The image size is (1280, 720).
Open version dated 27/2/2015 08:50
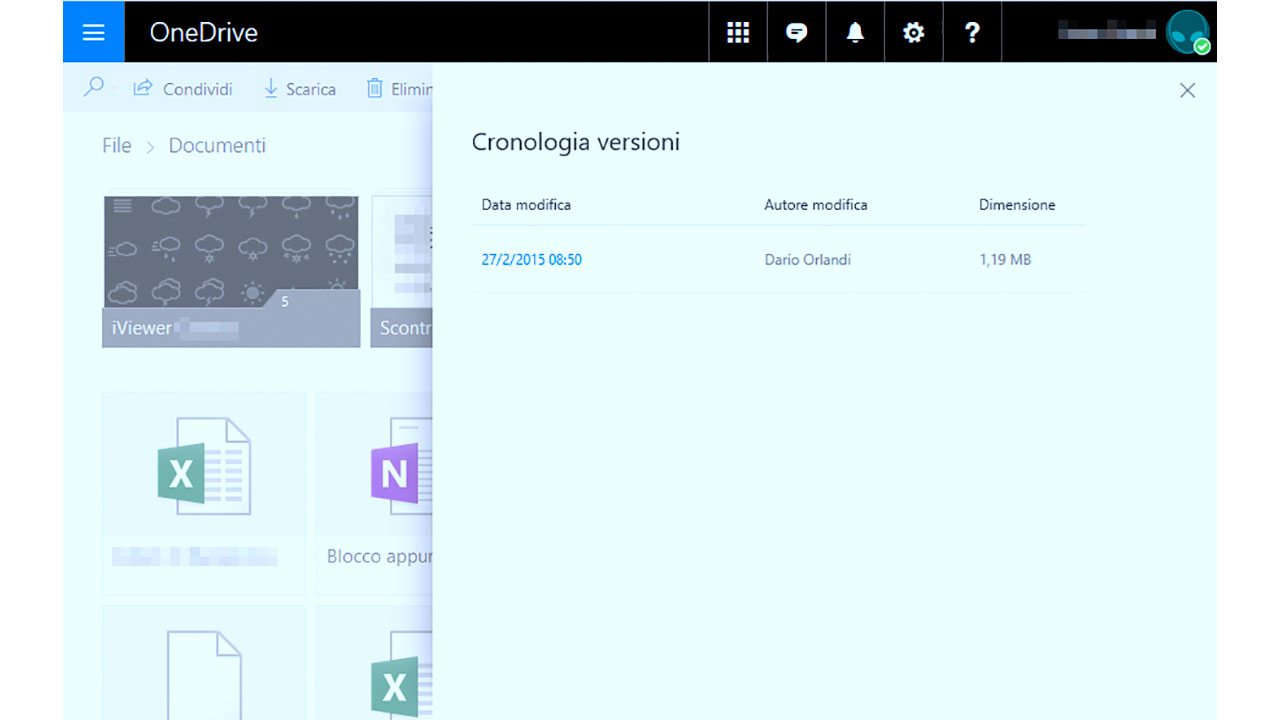(531, 260)
